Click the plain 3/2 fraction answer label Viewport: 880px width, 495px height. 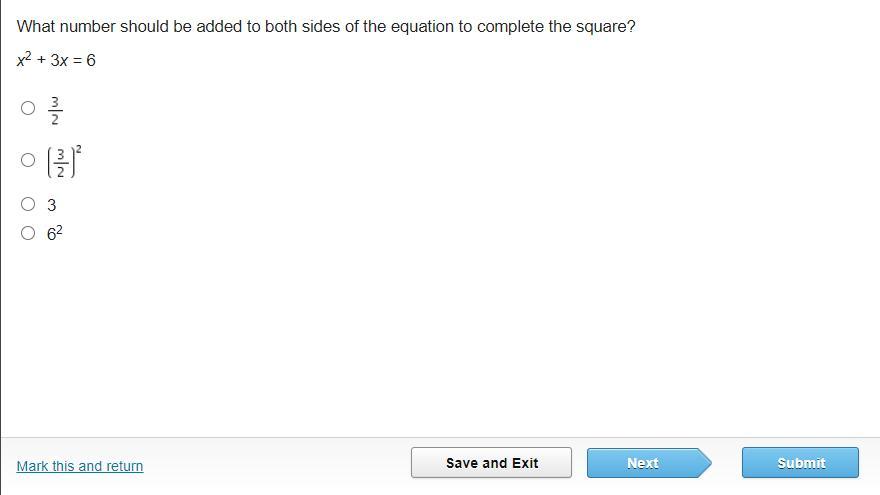[55, 109]
